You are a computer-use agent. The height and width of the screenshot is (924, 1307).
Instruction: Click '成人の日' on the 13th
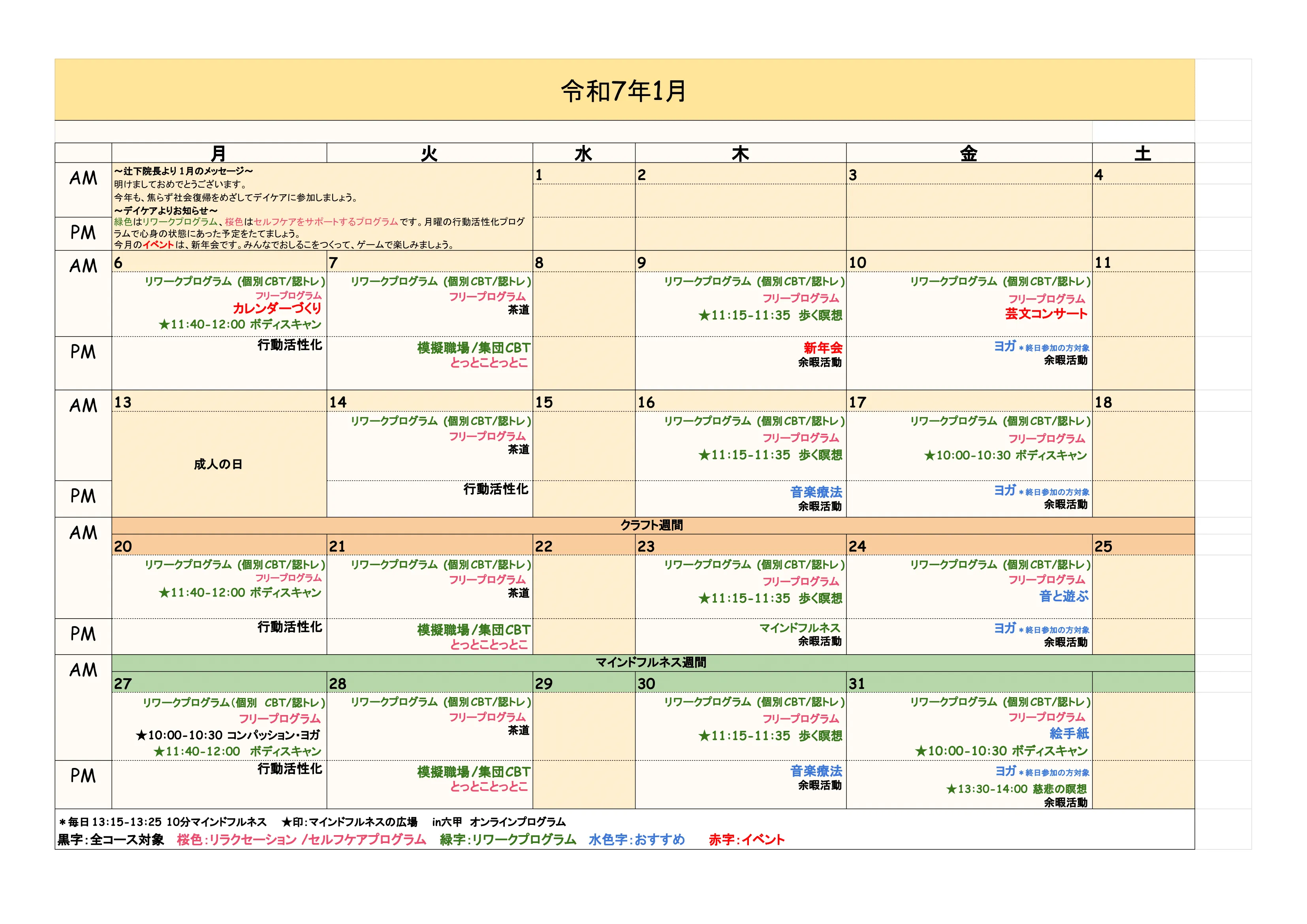[x=218, y=465]
